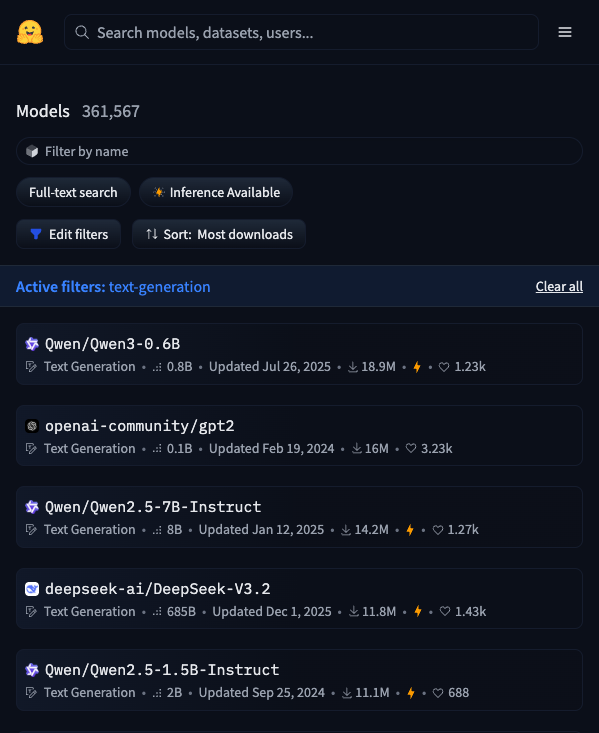Click the heart icon on gpt2 row
599x733 pixels.
point(411,449)
